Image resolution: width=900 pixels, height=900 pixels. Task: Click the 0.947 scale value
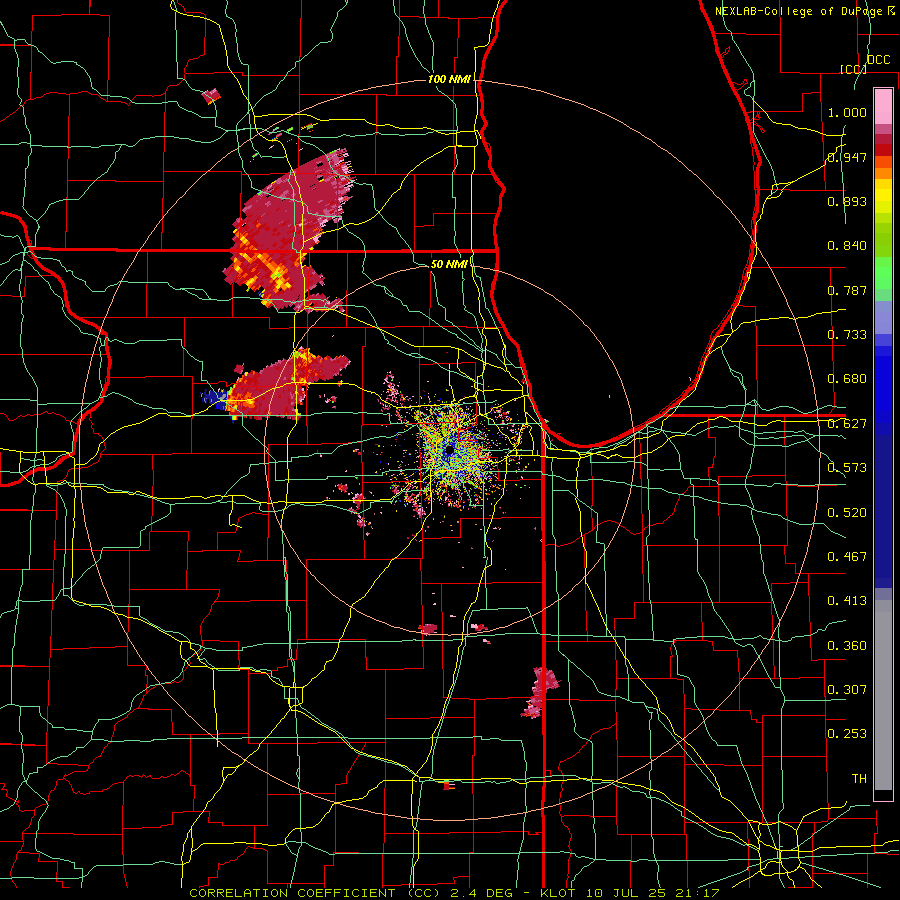coord(847,157)
